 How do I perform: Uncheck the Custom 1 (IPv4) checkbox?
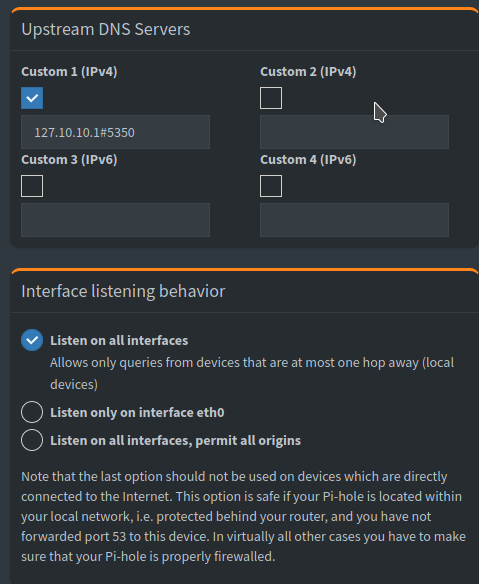pos(32,98)
